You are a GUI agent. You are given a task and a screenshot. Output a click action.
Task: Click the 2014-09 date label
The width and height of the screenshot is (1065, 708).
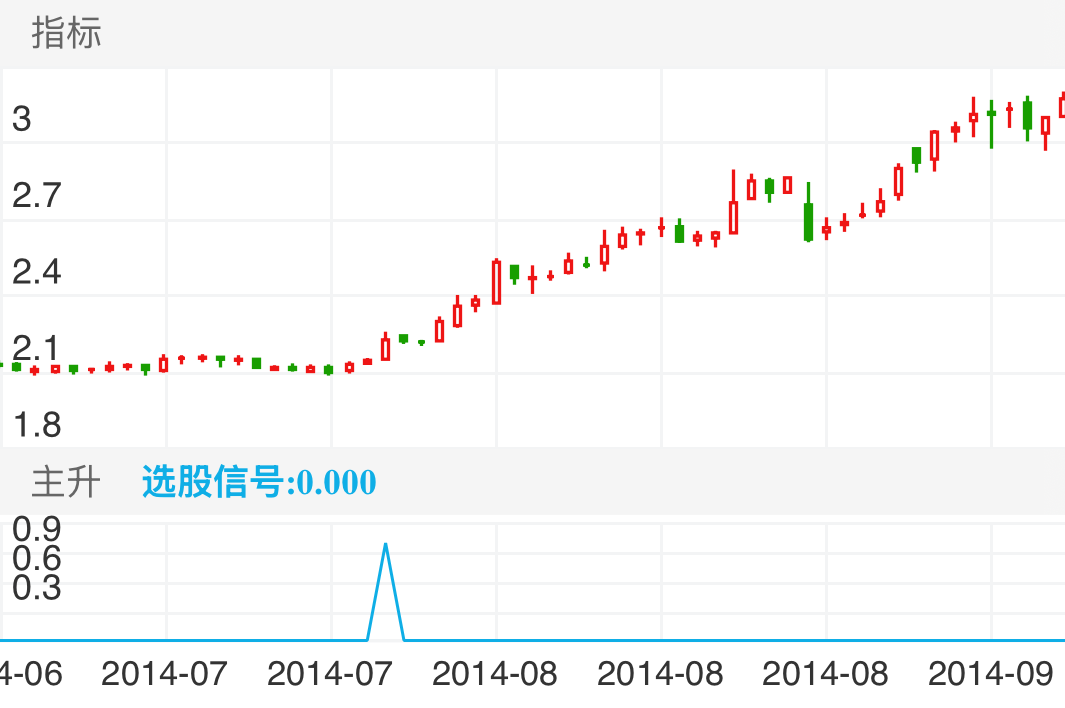tap(990, 674)
